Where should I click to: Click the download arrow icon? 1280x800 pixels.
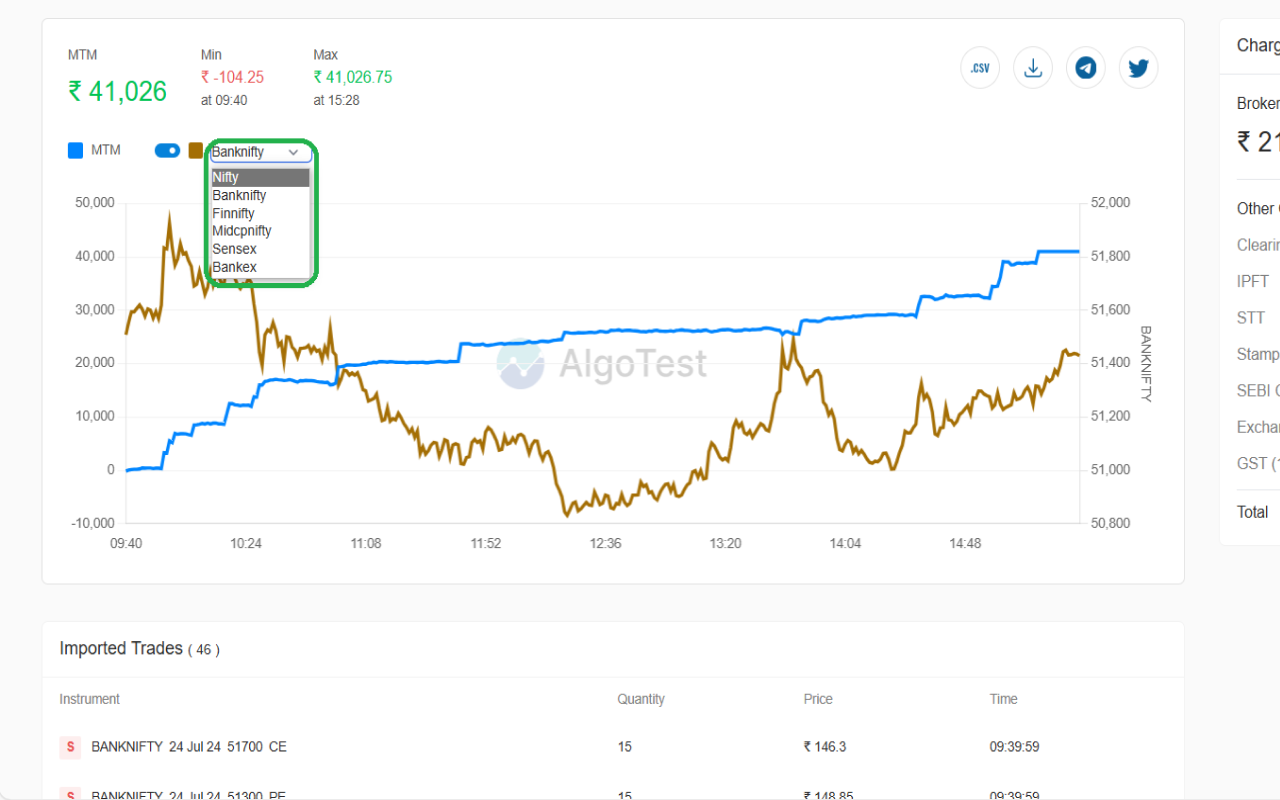pyautogui.click(x=1033, y=68)
